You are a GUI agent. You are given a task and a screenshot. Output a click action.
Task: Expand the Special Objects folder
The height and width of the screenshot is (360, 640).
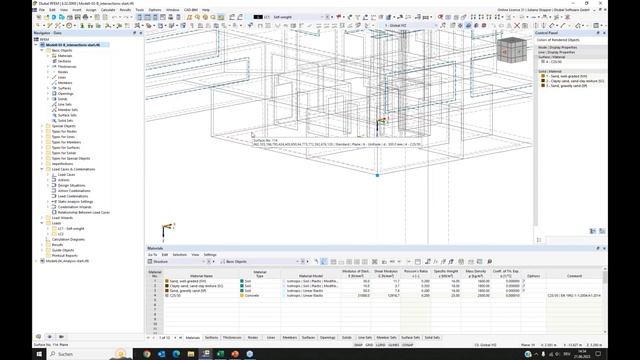[x=42, y=126]
